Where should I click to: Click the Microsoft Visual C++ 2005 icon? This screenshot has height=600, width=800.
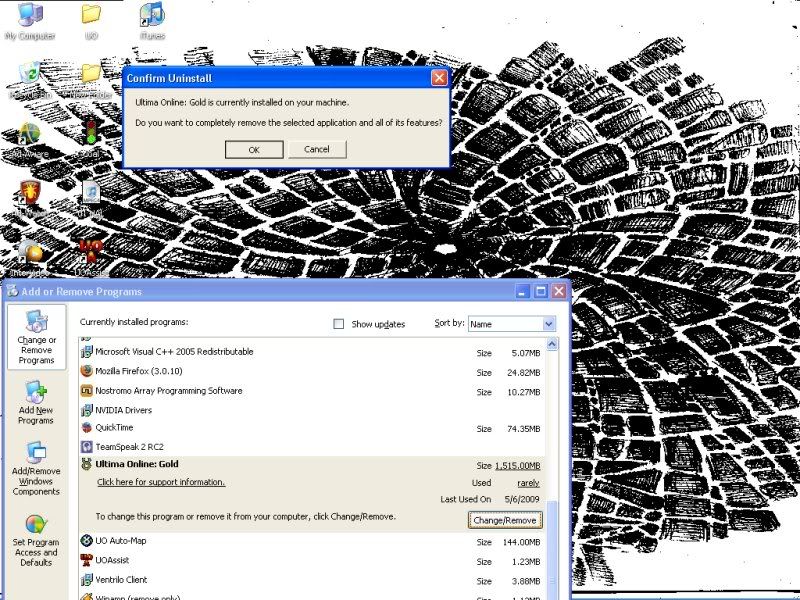(87, 352)
